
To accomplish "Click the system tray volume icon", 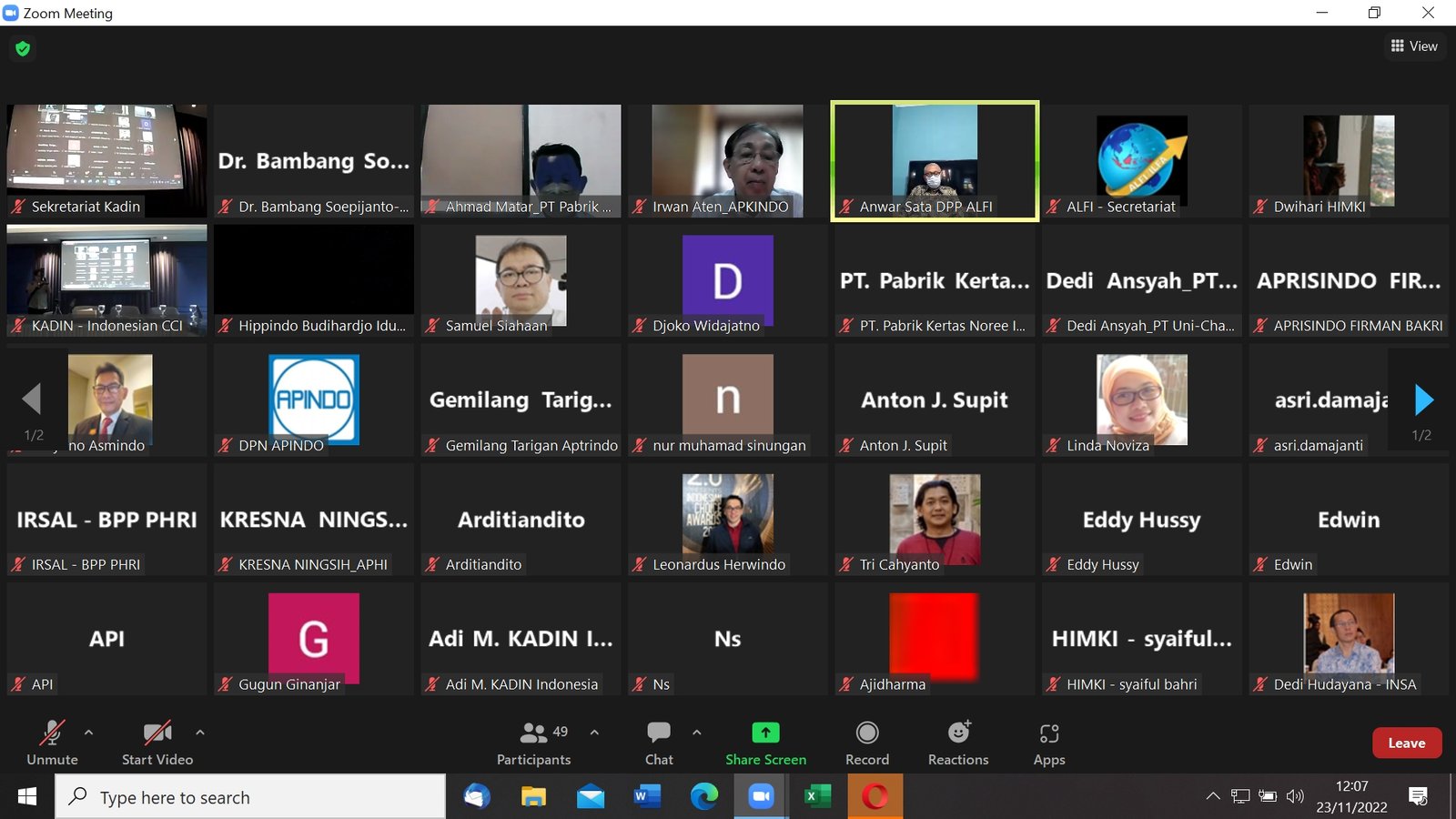I will click(1295, 796).
